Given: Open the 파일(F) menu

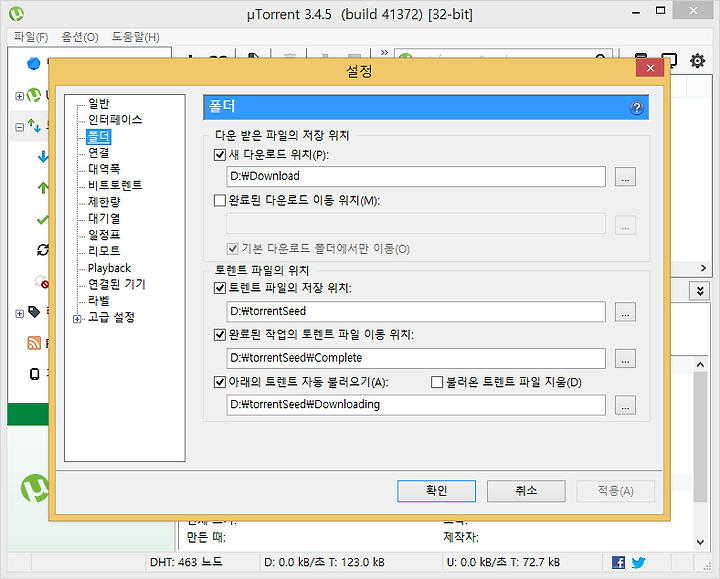Looking at the screenshot, I should [x=31, y=37].
